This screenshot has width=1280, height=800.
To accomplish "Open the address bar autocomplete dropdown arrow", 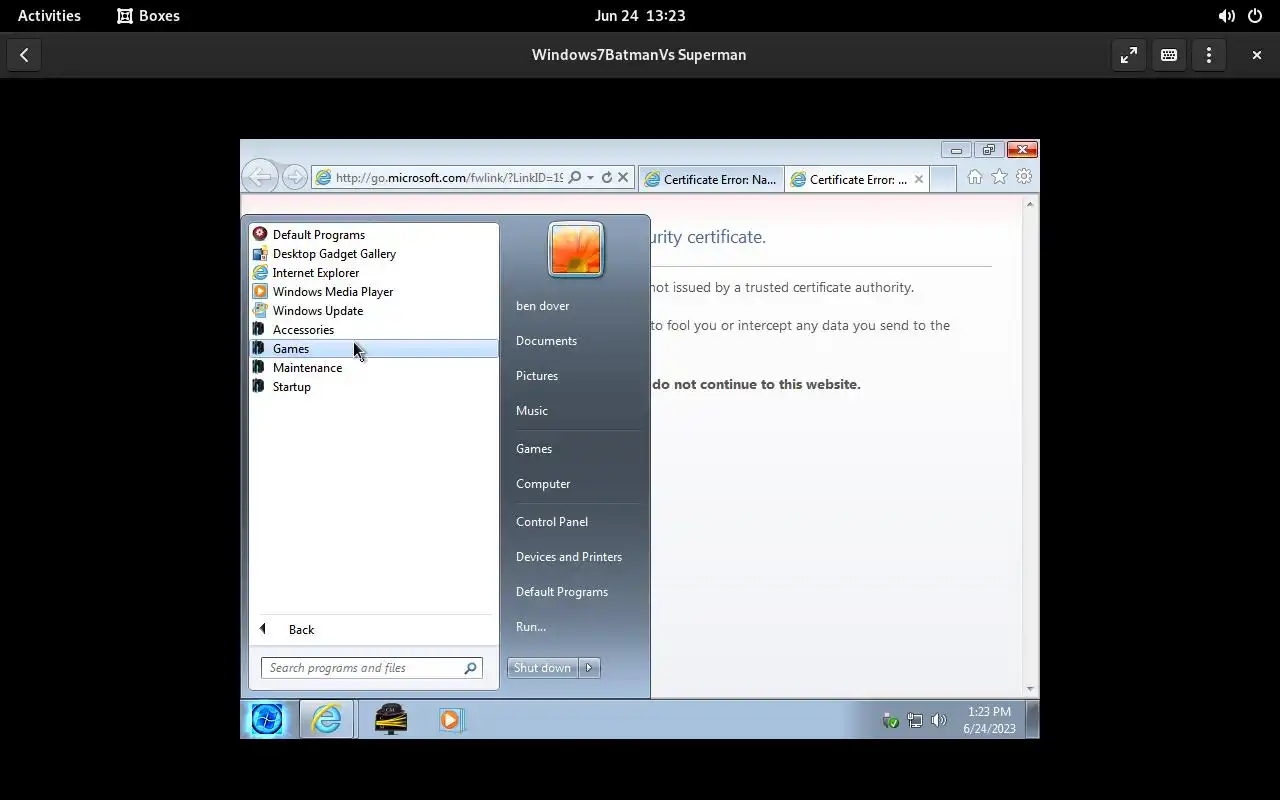I will (x=591, y=178).
